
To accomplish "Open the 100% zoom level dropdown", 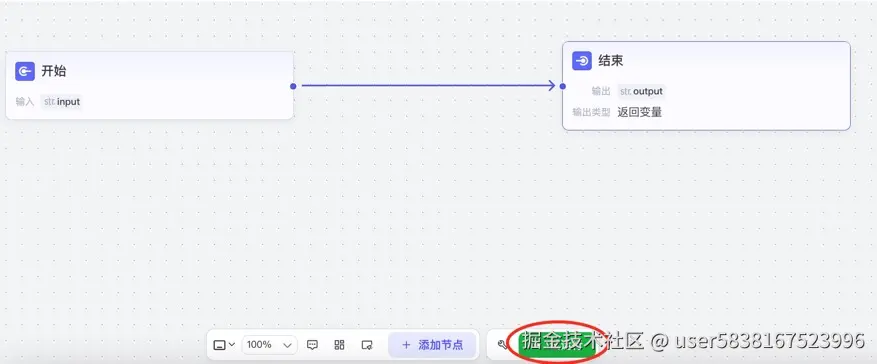I will 269,345.
